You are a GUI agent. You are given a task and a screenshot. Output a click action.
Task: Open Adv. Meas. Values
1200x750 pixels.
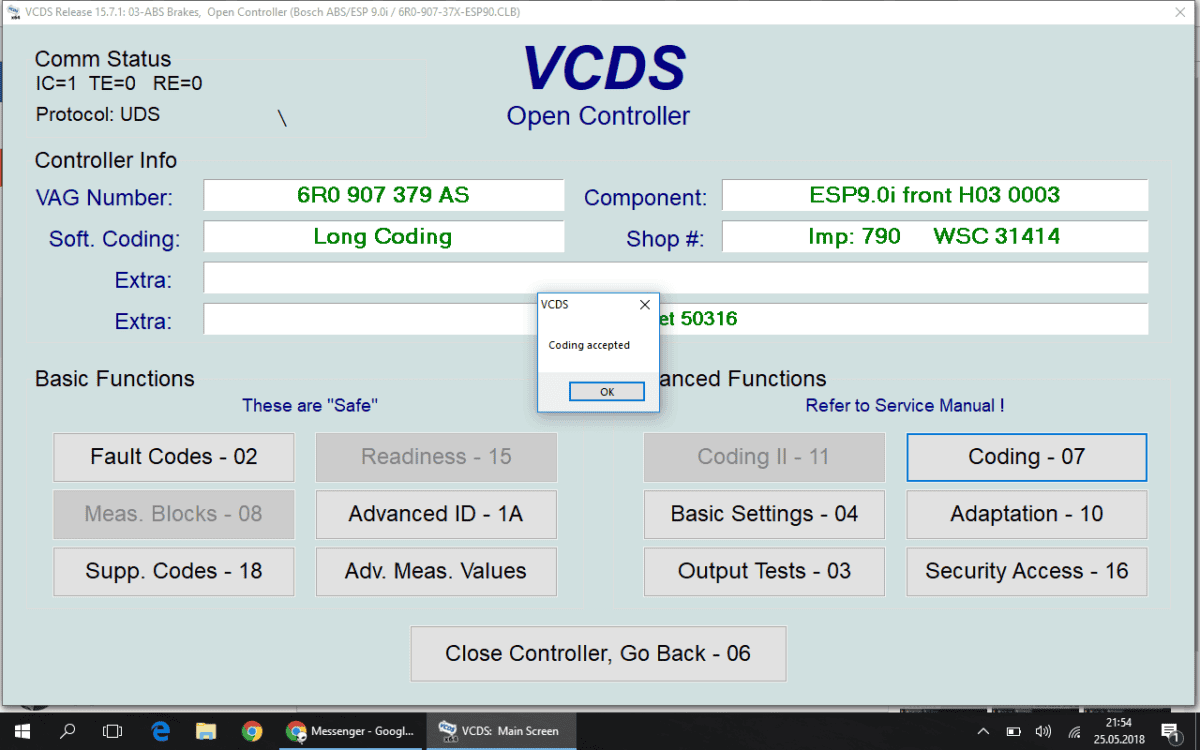[436, 571]
